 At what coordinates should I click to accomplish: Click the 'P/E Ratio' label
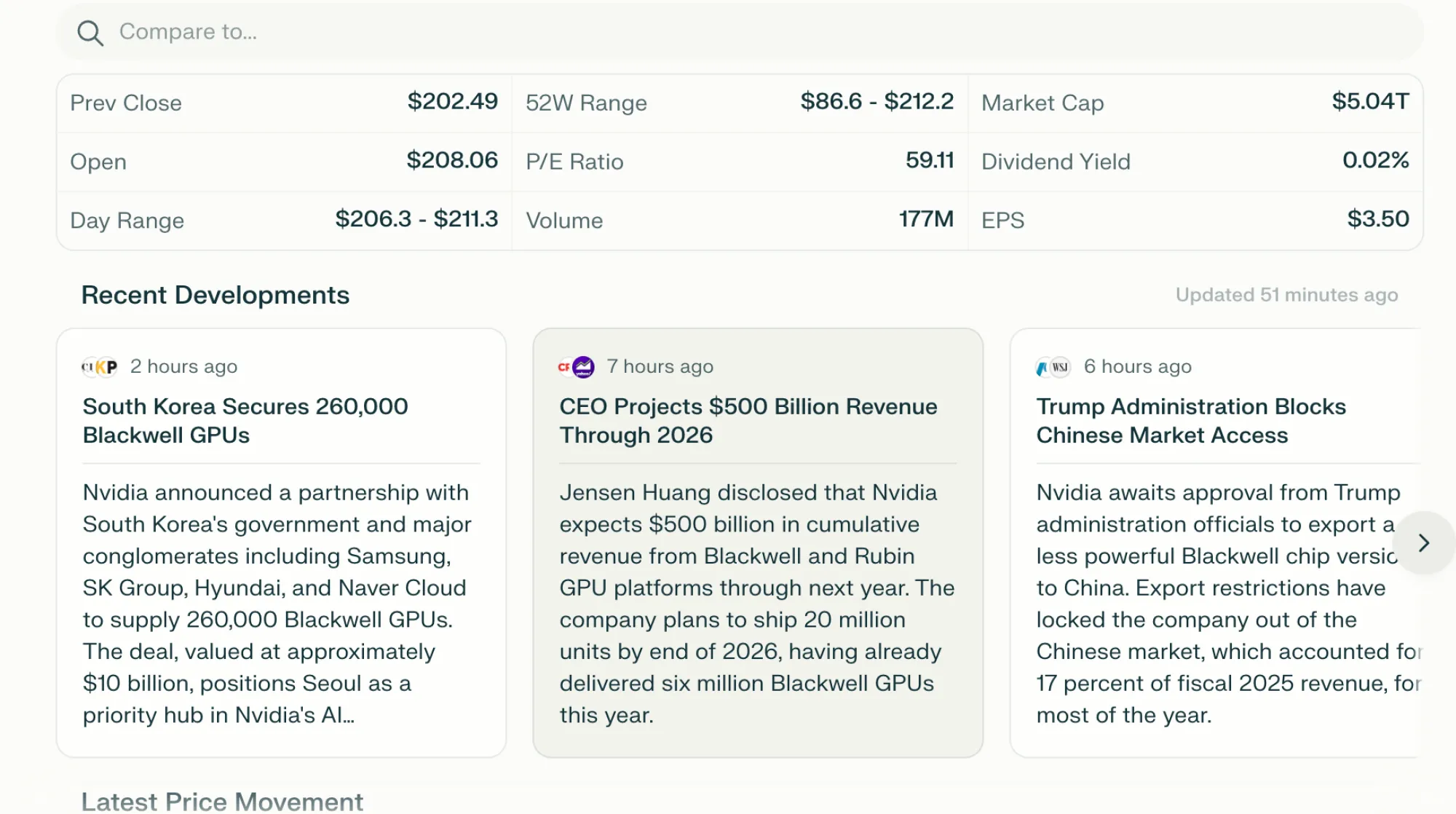574,162
